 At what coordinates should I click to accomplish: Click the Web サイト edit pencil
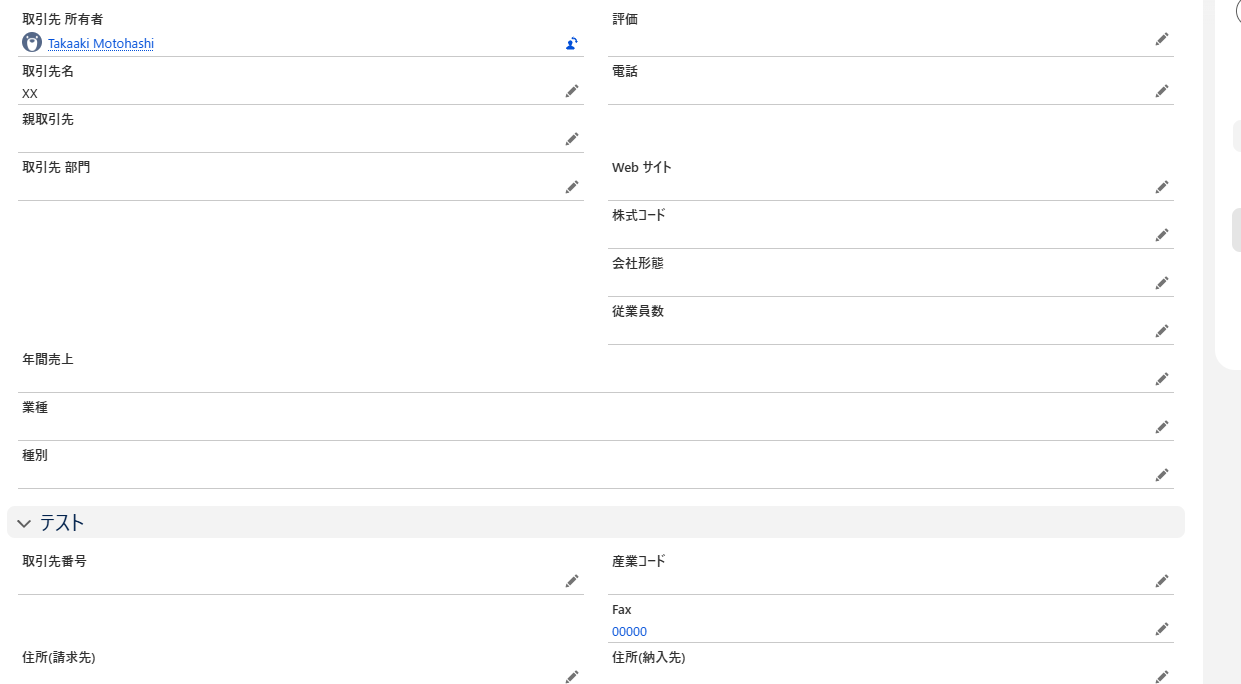pos(1162,187)
